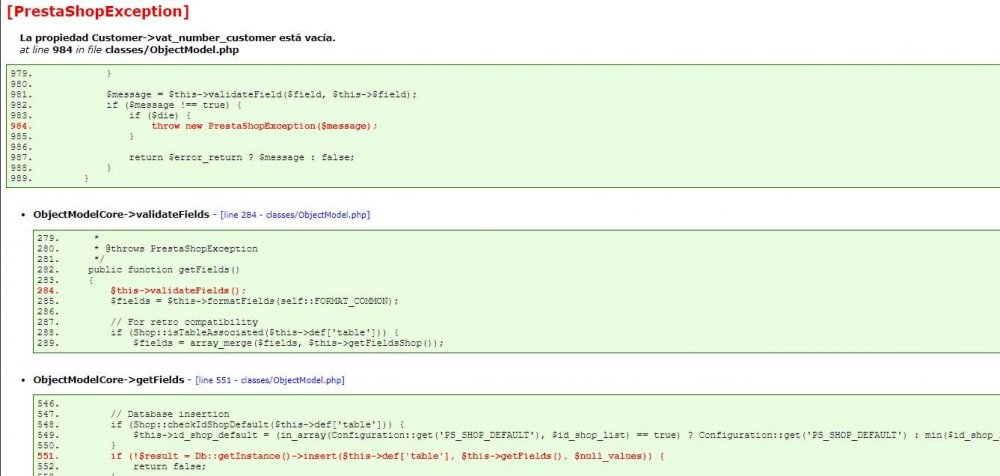Click the 'if ($message !== true) {' code line
Image resolution: width=1000 pixels, height=476 pixels.
(x=173, y=105)
